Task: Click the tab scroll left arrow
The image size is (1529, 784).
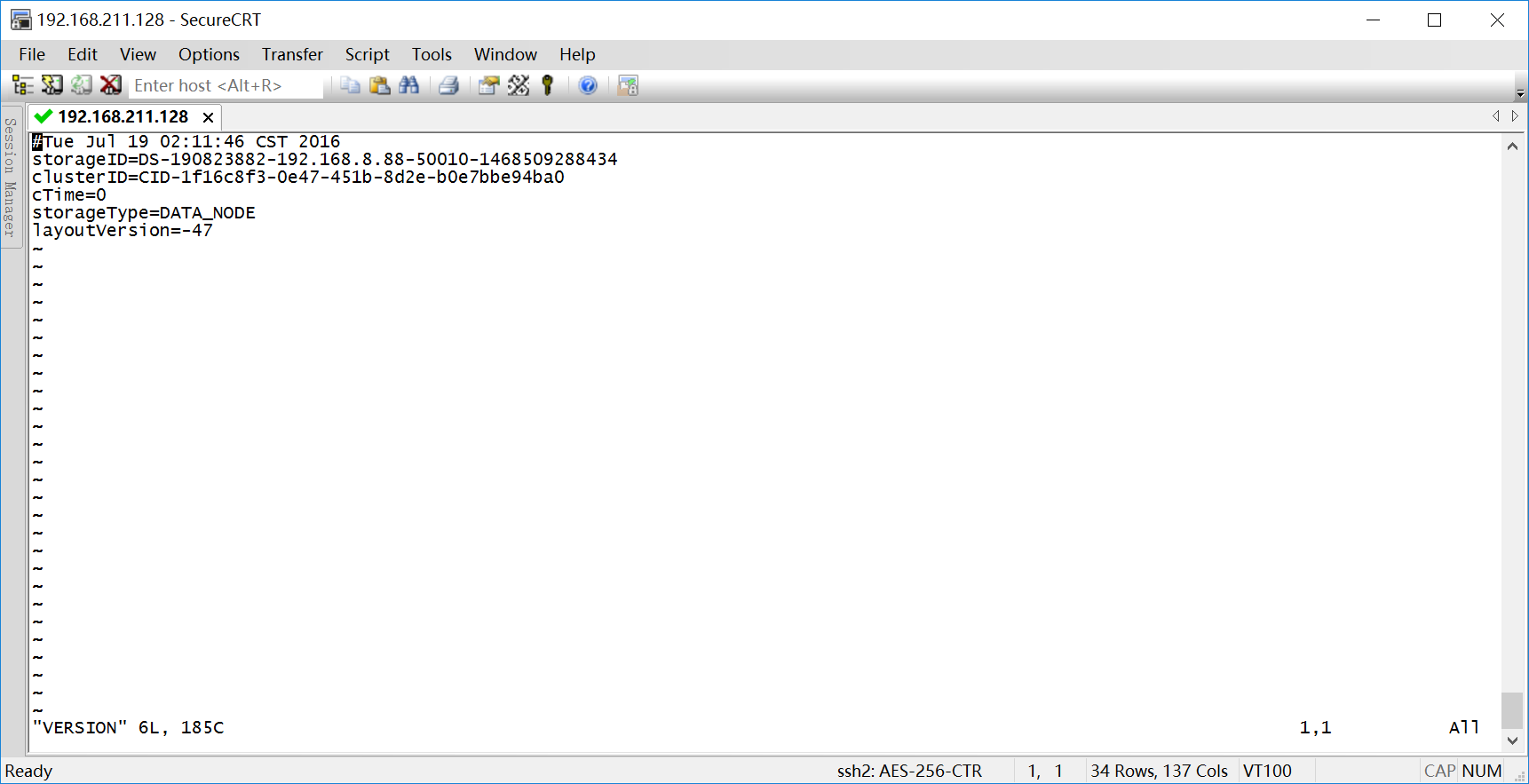Action: [x=1496, y=116]
